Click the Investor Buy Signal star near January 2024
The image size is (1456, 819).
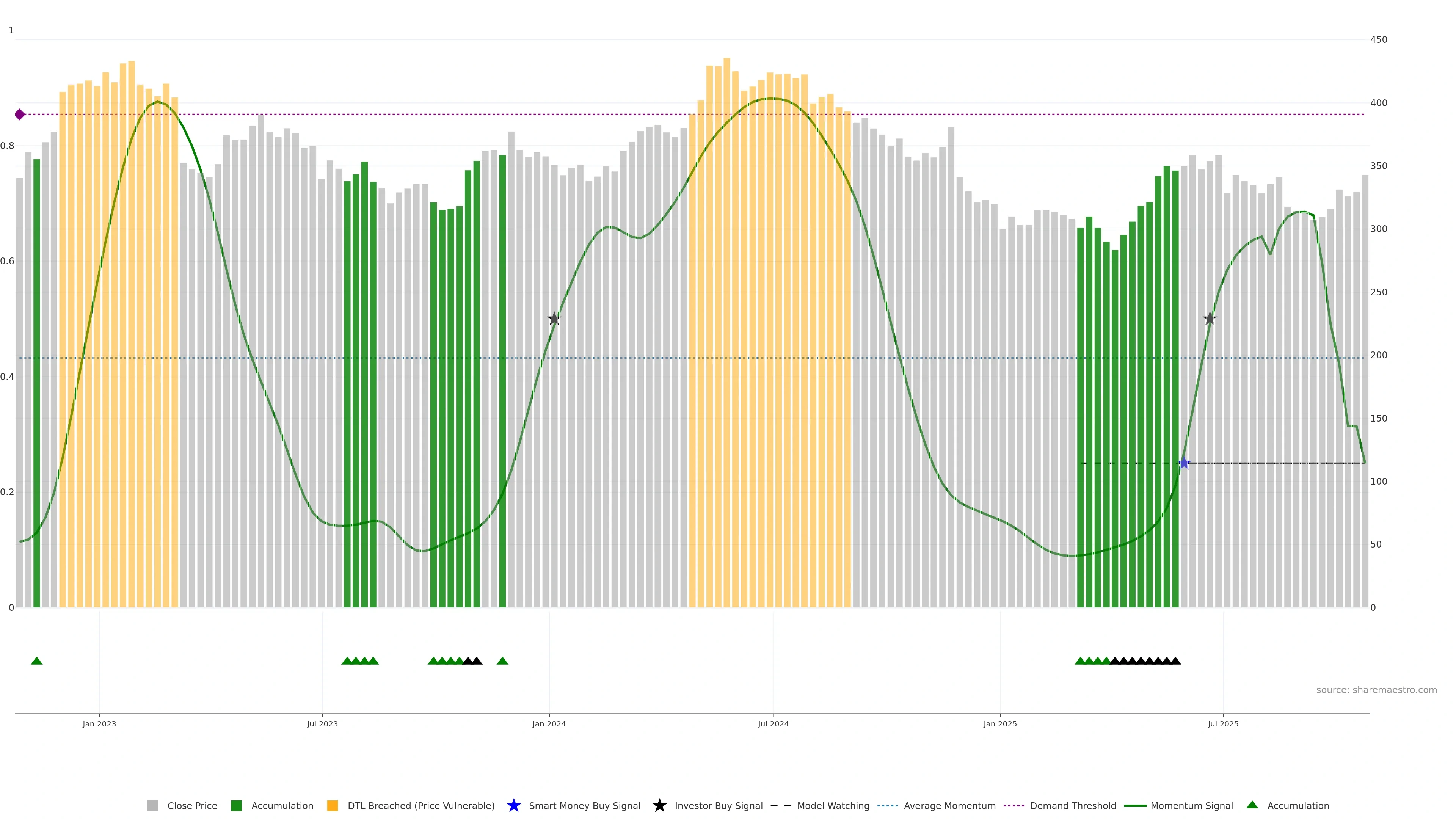554,319
